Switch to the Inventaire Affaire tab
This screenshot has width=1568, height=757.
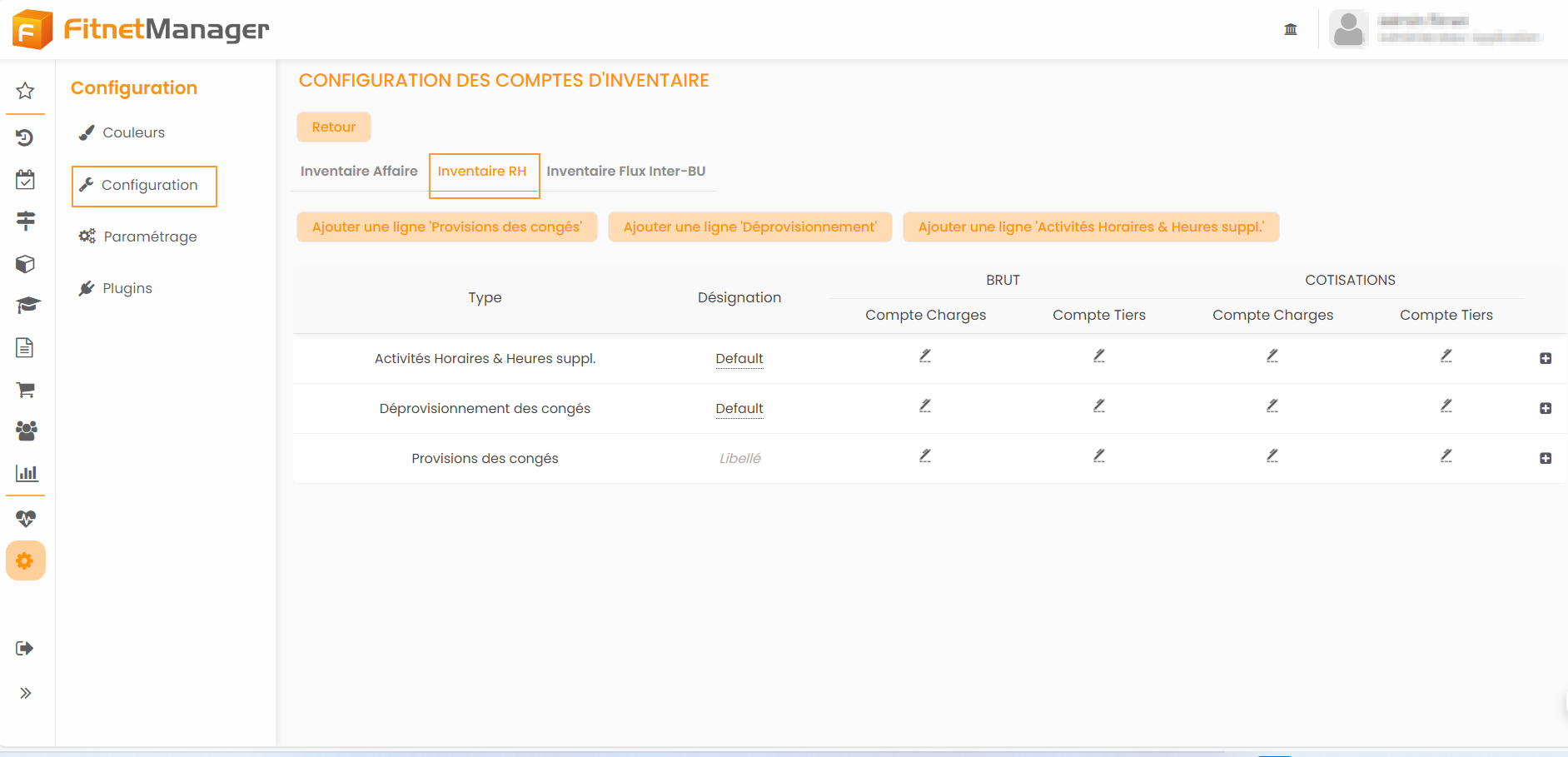pyautogui.click(x=359, y=172)
